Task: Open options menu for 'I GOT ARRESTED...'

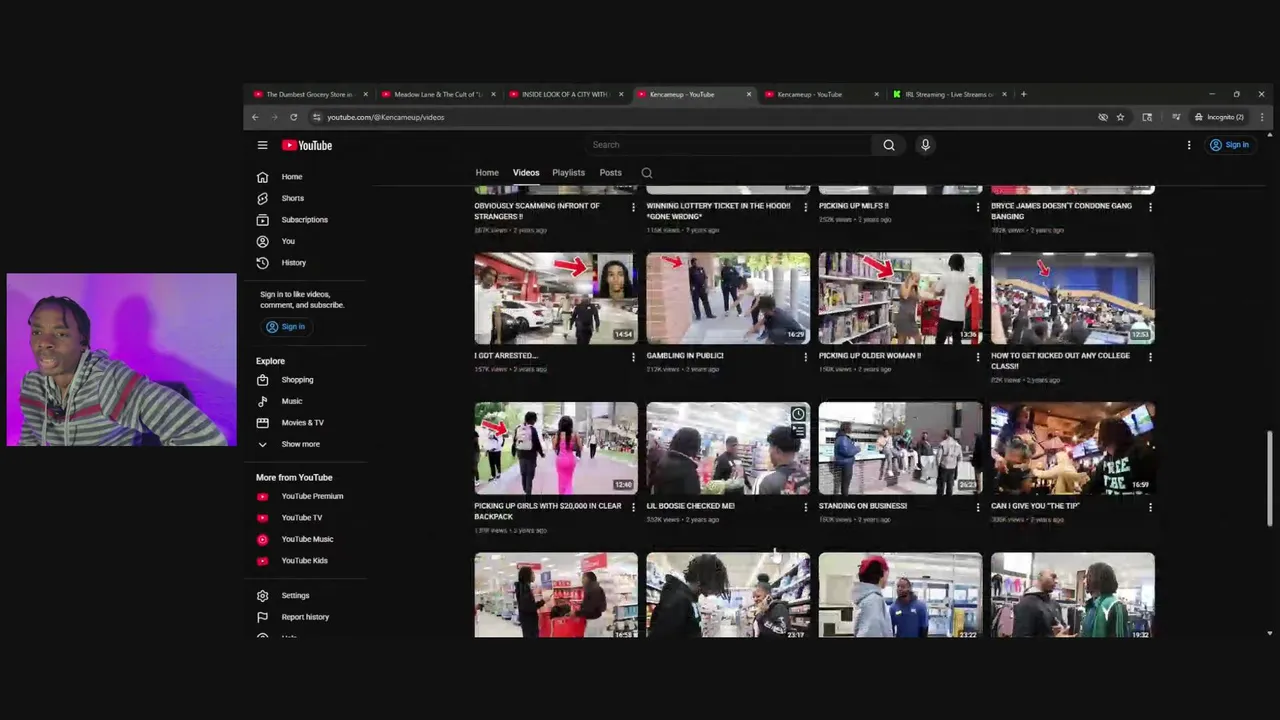Action: coord(633,357)
